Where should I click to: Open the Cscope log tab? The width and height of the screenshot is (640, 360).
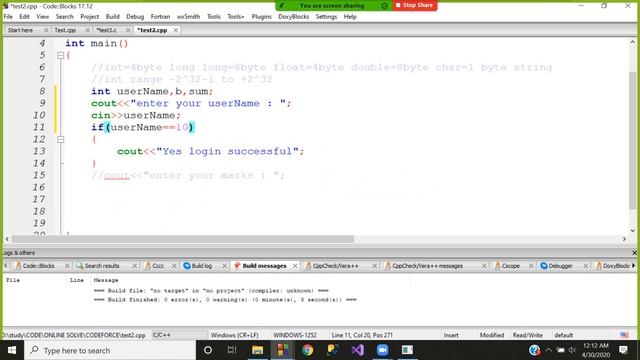pyautogui.click(x=510, y=266)
